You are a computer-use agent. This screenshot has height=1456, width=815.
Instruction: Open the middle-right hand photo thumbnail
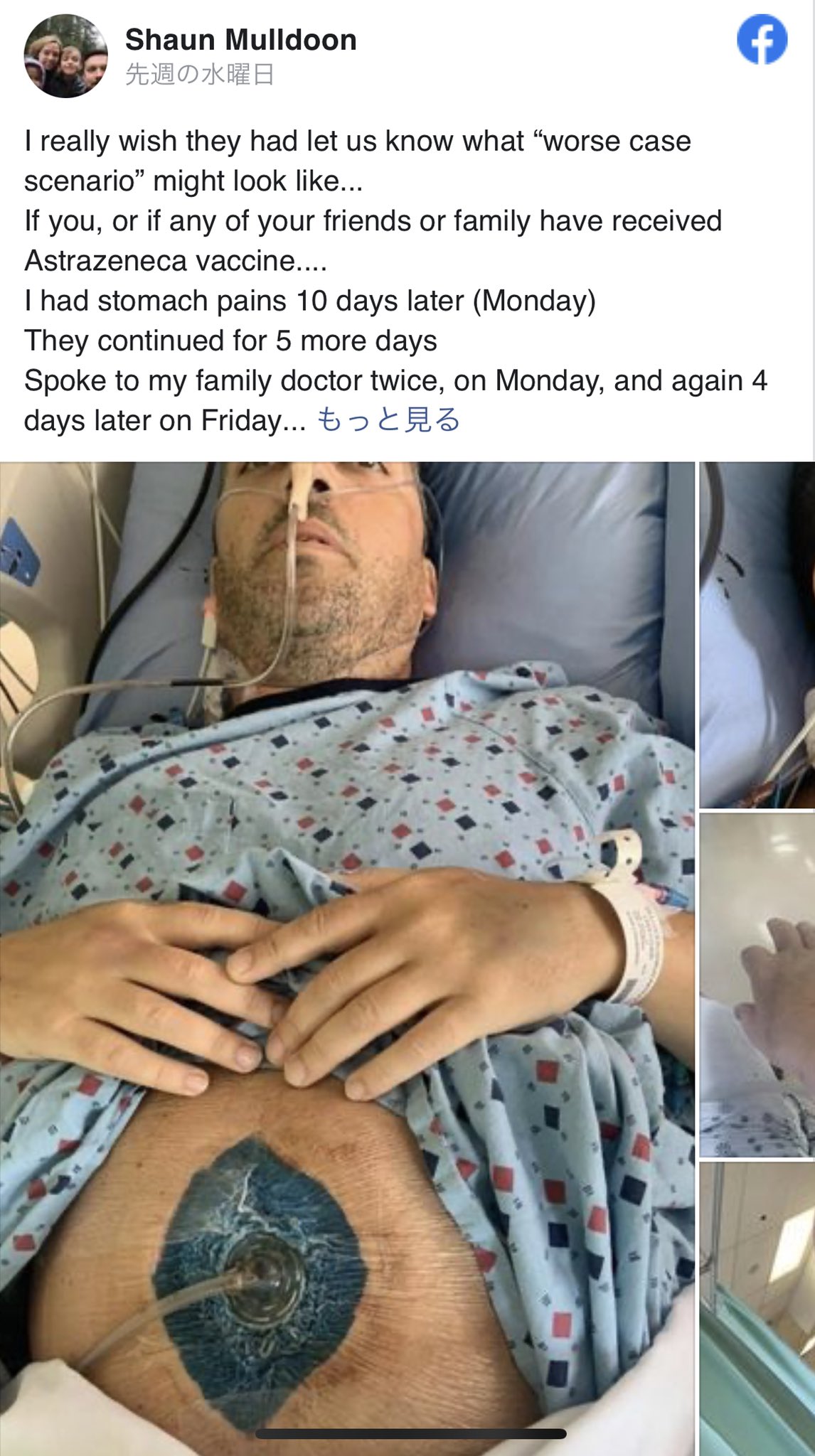pyautogui.click(x=757, y=984)
